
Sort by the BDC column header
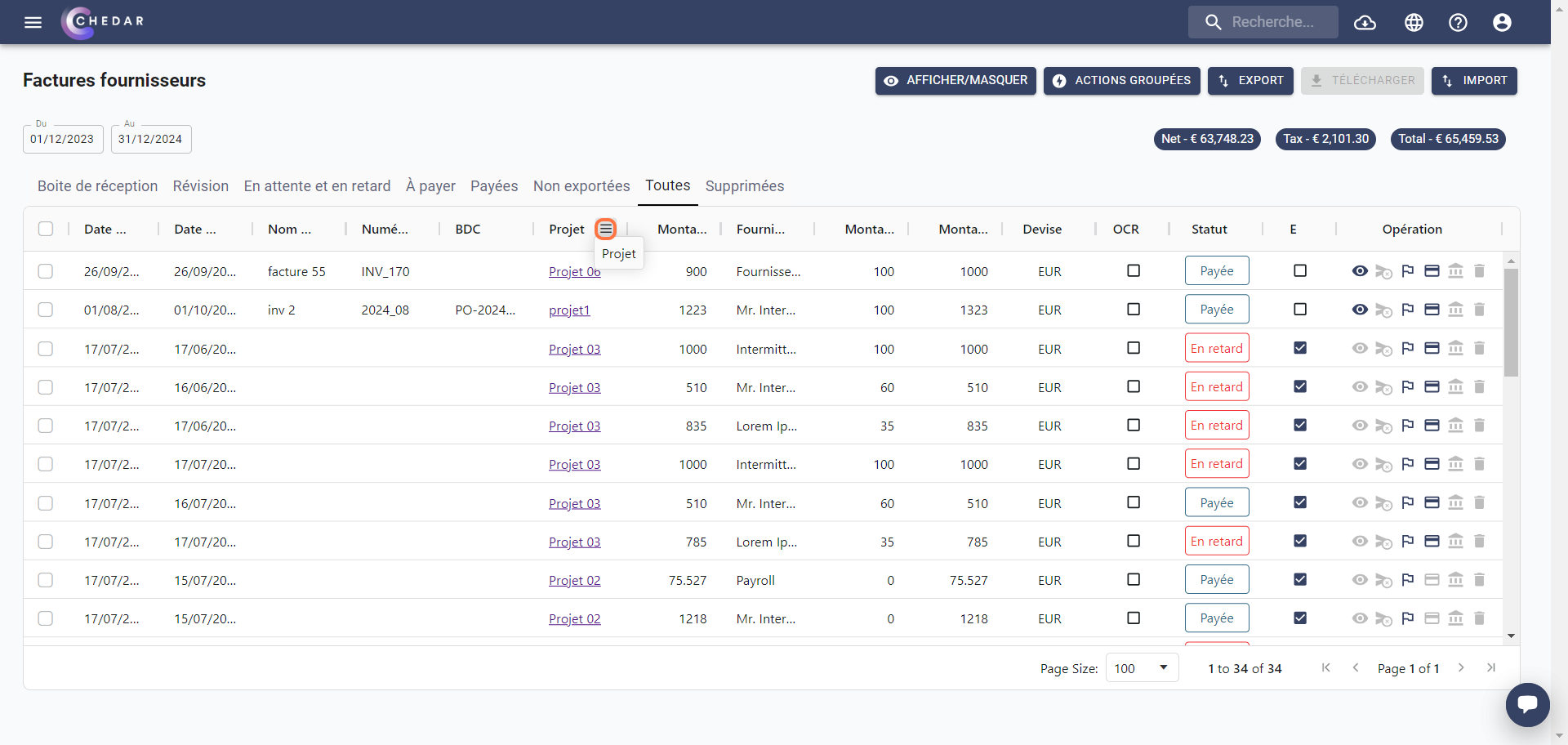(468, 229)
